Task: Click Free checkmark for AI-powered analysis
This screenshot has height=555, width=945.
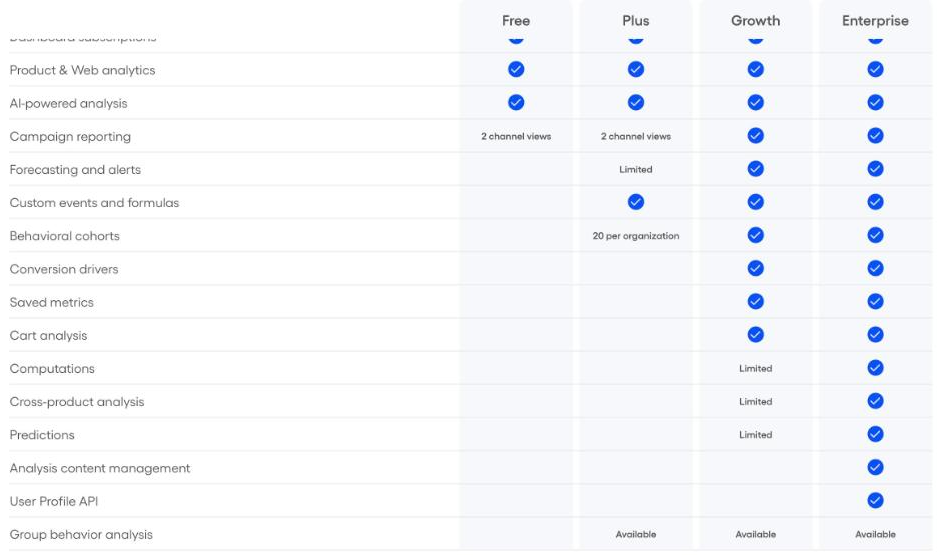Action: pyautogui.click(x=516, y=102)
